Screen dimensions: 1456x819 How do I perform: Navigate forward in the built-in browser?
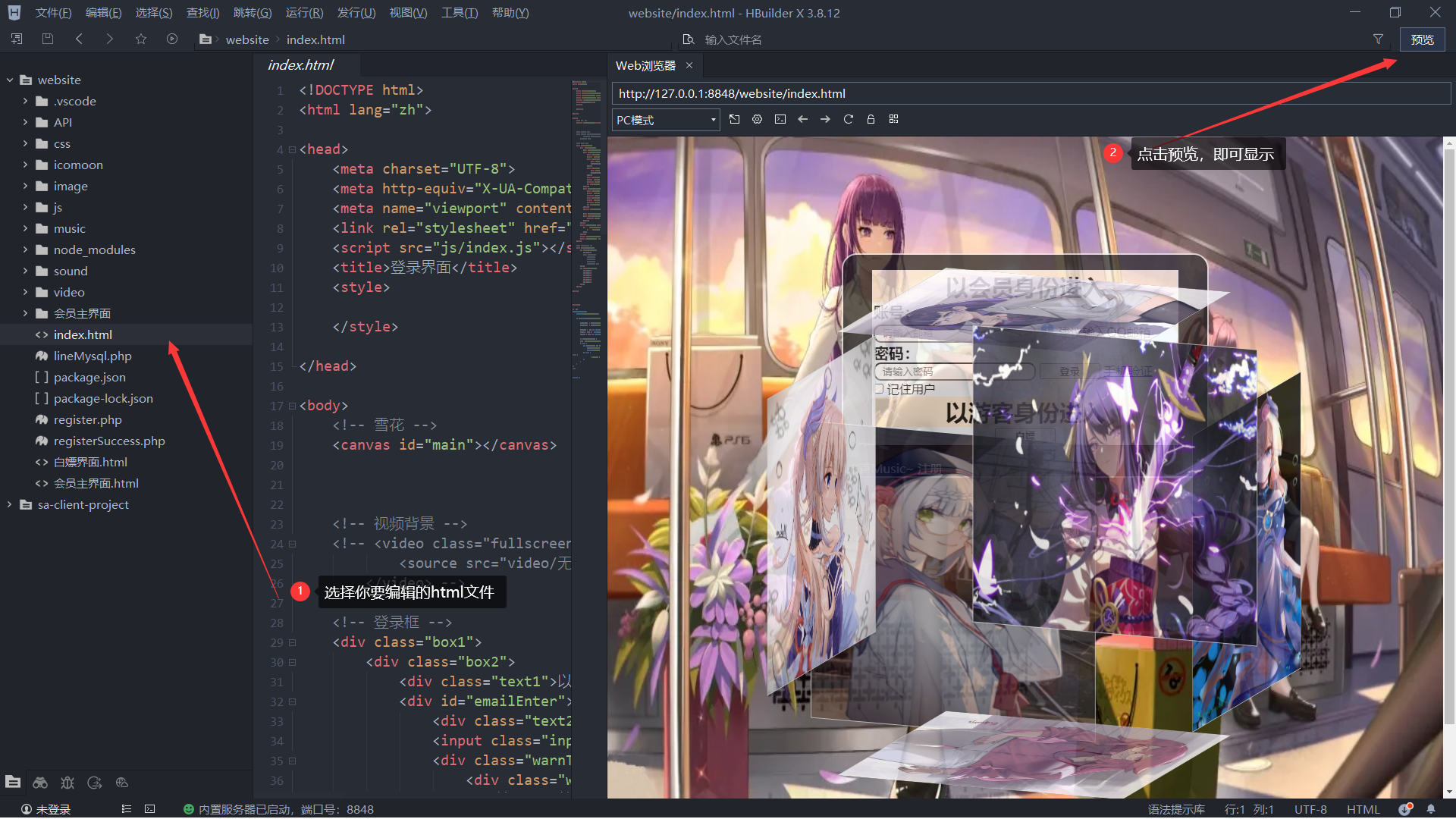click(x=826, y=119)
